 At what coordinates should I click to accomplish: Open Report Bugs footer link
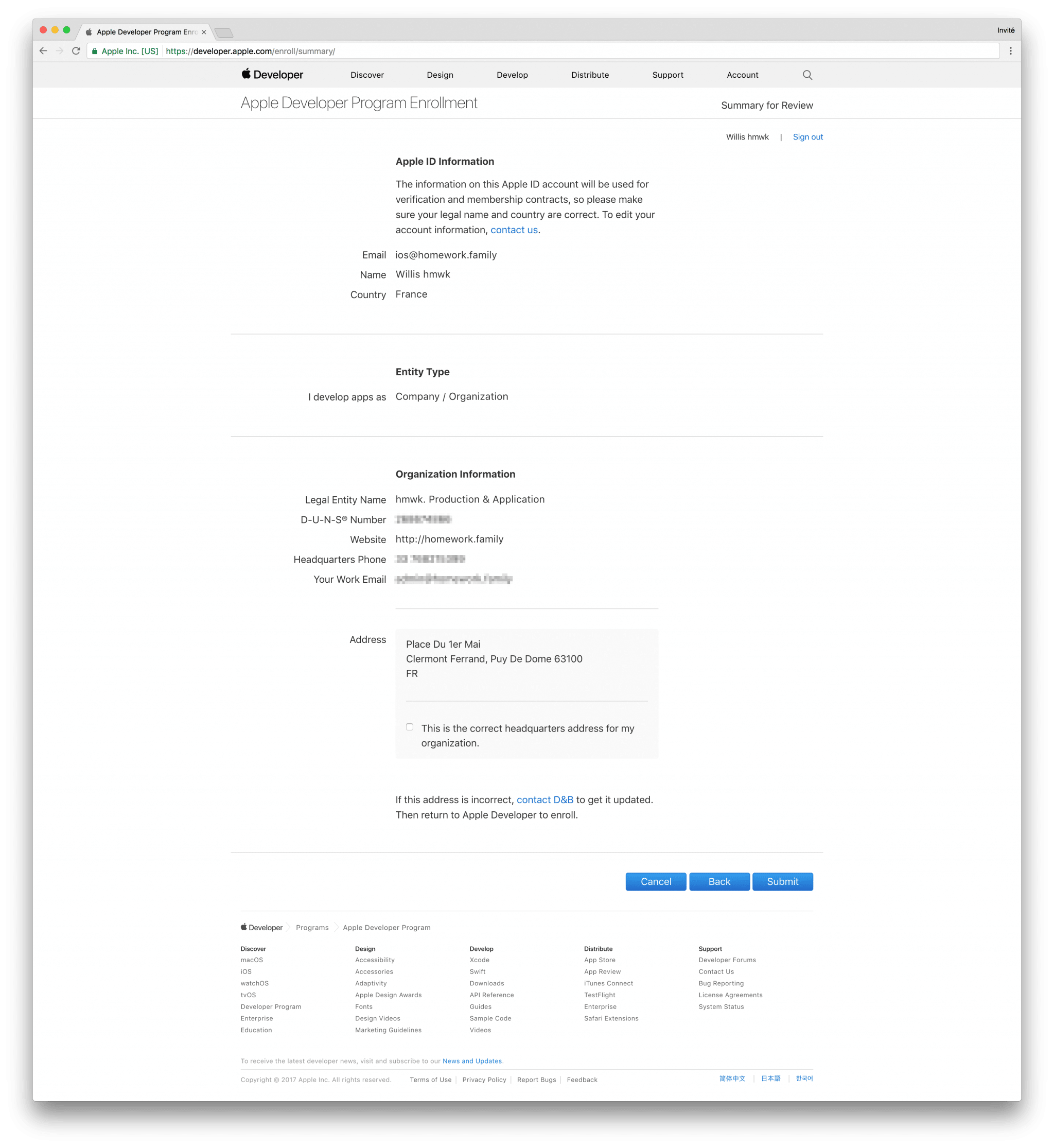[536, 1080]
